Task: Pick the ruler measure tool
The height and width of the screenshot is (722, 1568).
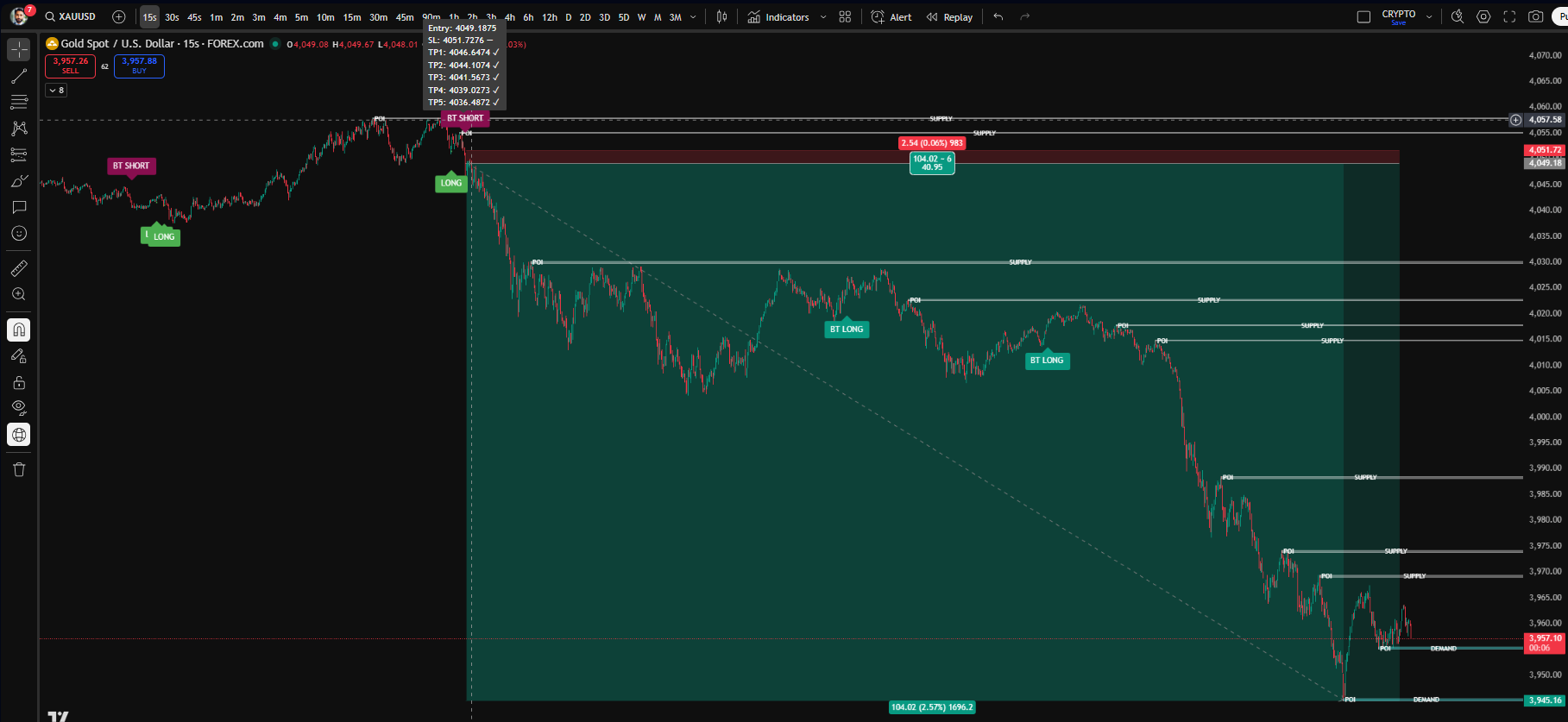Action: click(x=19, y=268)
